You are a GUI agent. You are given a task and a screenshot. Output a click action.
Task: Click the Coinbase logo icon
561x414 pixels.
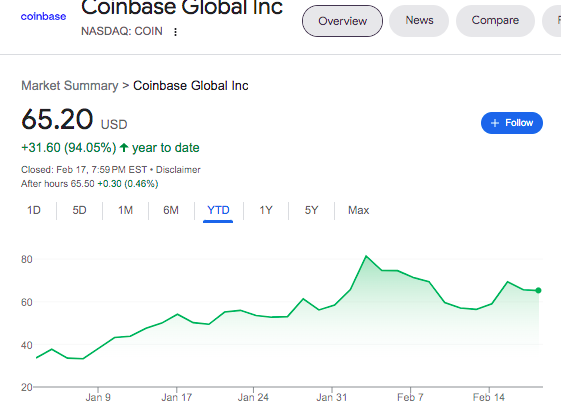click(x=43, y=16)
